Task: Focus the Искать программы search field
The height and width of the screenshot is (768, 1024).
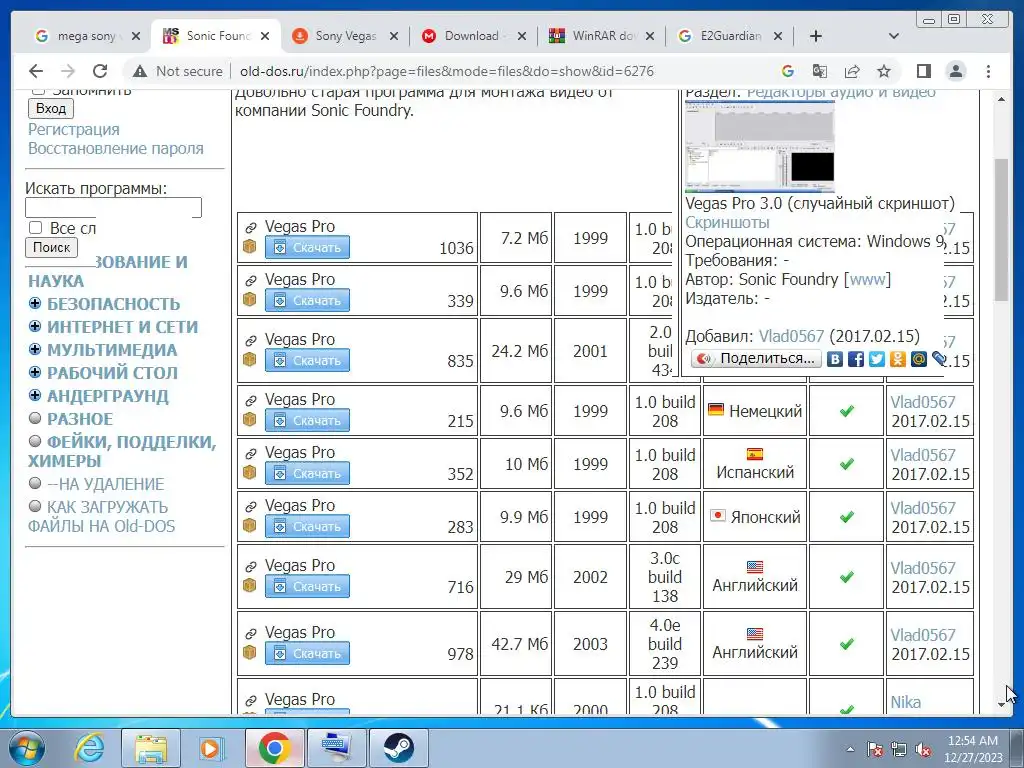Action: tap(114, 208)
